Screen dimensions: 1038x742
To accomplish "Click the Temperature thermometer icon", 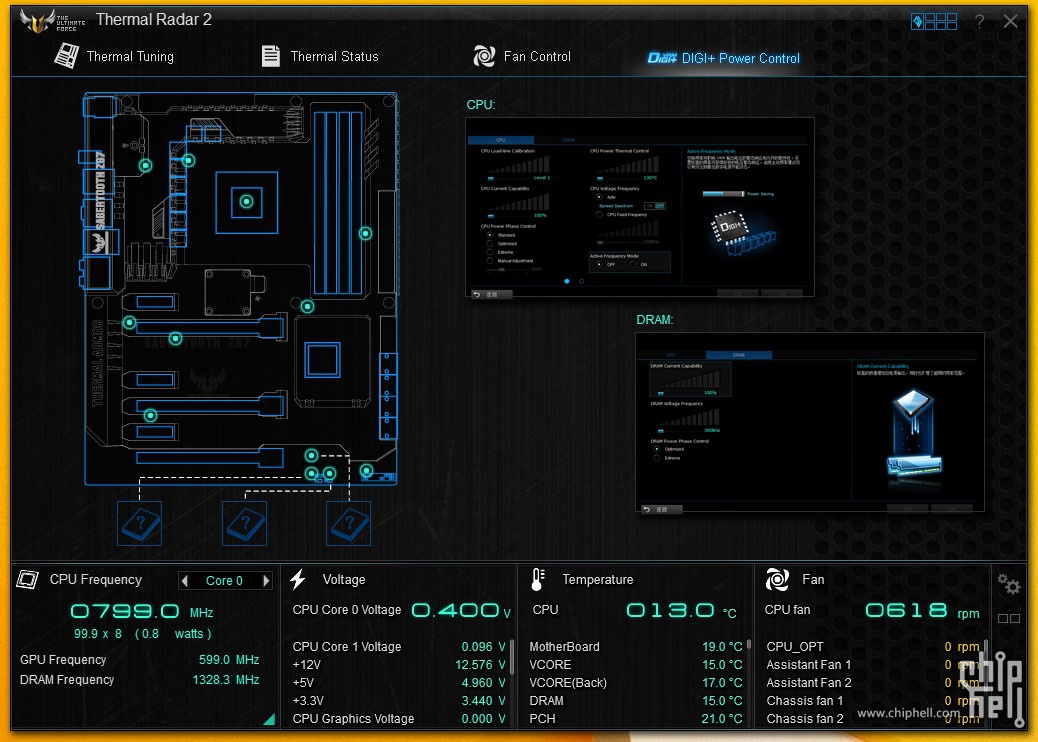I will (x=538, y=579).
